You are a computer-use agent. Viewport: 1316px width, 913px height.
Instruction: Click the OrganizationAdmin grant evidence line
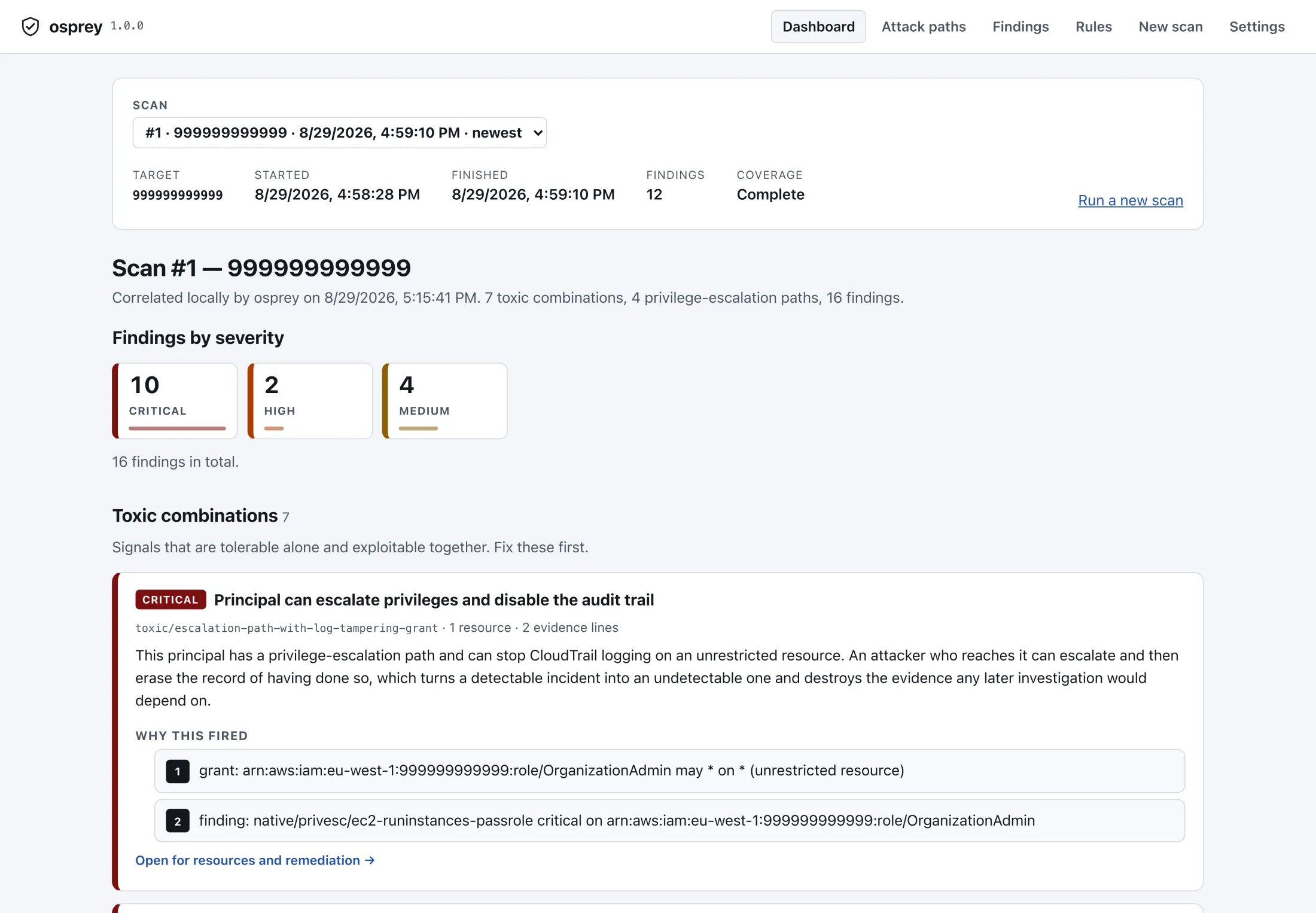pos(669,771)
